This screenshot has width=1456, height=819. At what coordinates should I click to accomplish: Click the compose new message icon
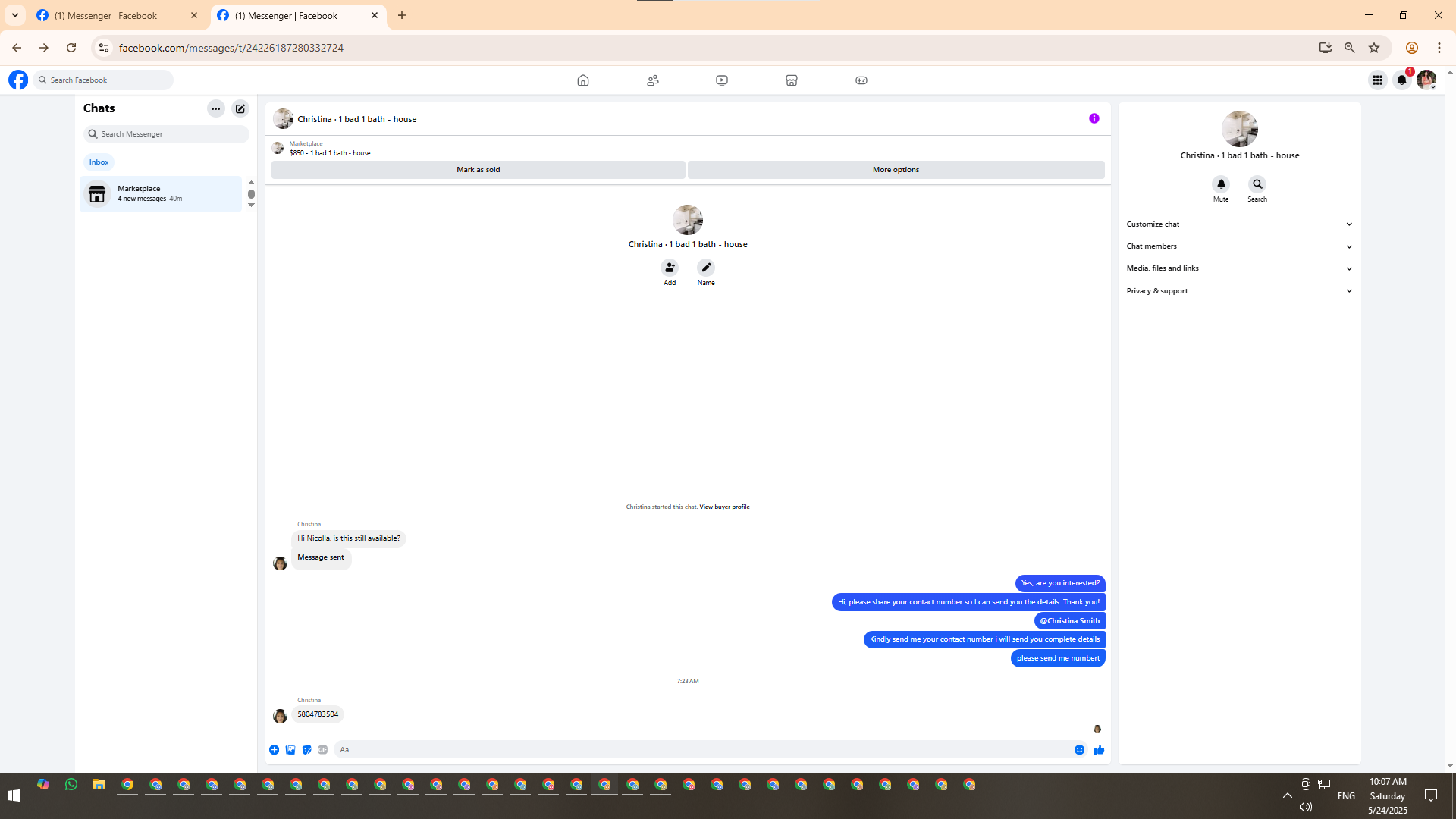pos(240,108)
